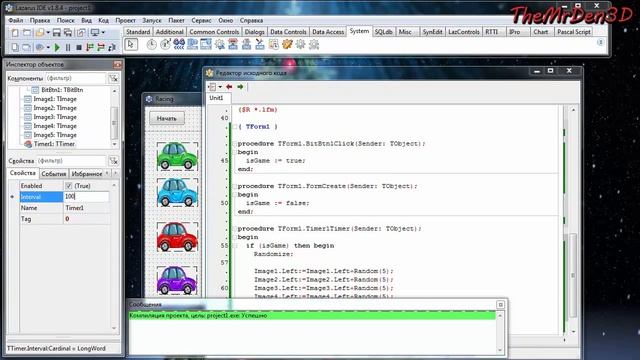Collapse the FormCreate procedure fold

coord(235,186)
